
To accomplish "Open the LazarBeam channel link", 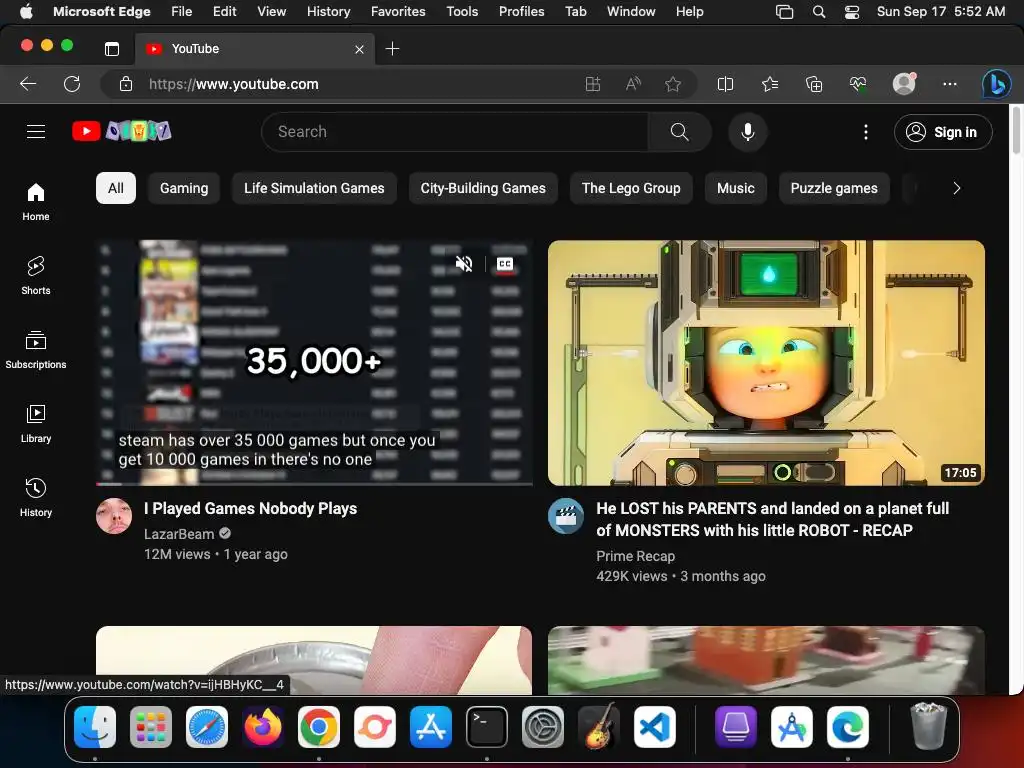I will point(179,534).
